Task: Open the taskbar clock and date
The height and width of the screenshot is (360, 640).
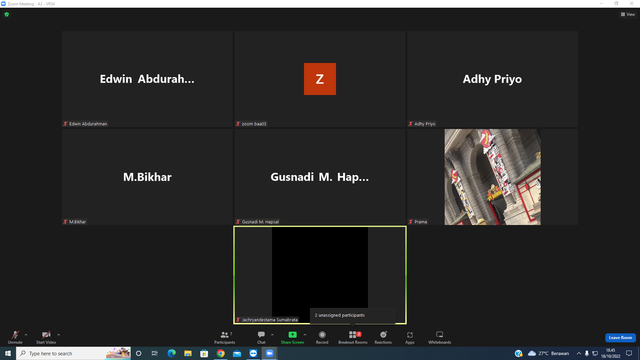Action: click(611, 353)
